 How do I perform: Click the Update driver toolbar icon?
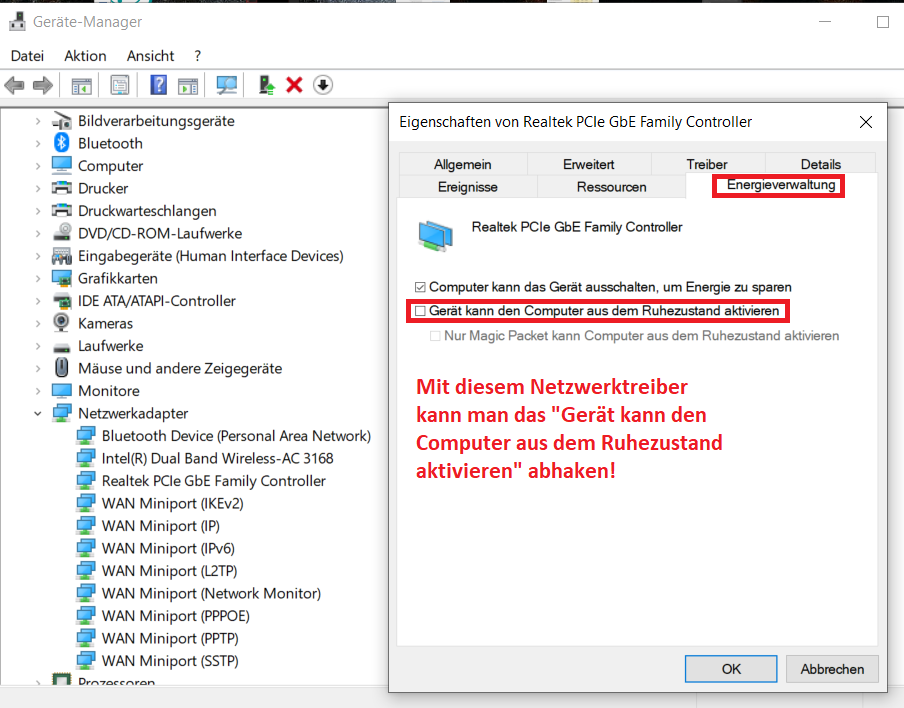[x=266, y=85]
